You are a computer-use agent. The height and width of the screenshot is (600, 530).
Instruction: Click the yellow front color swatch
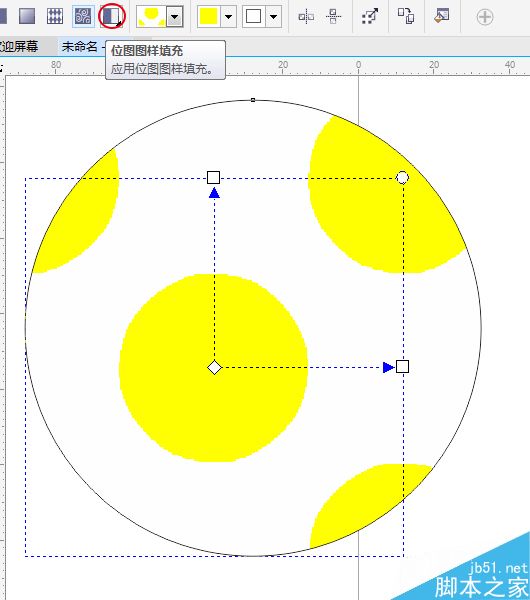209,17
